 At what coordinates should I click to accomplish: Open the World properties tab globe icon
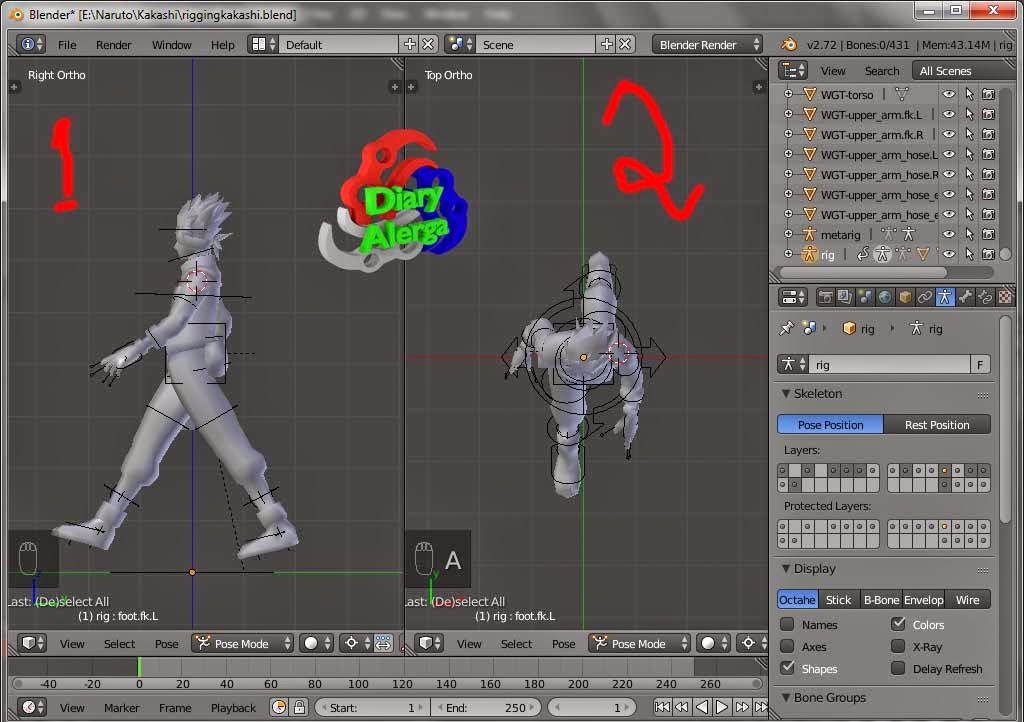[x=885, y=297]
